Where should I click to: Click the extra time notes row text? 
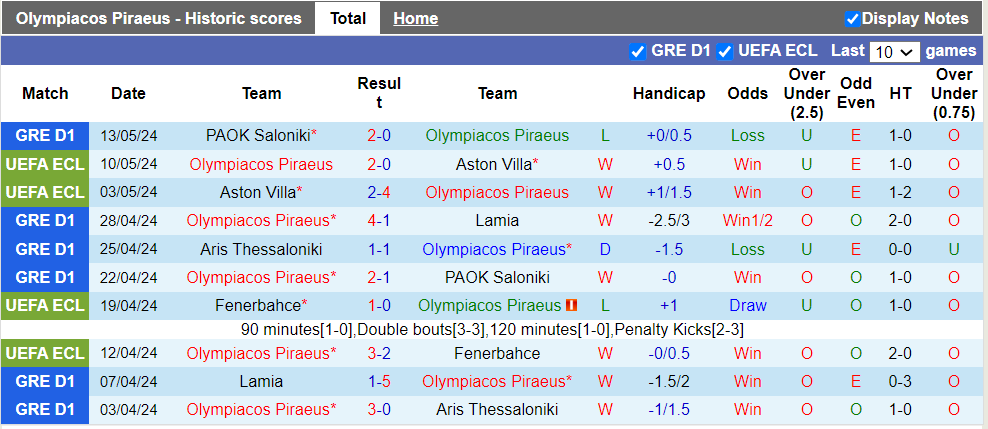click(x=492, y=329)
